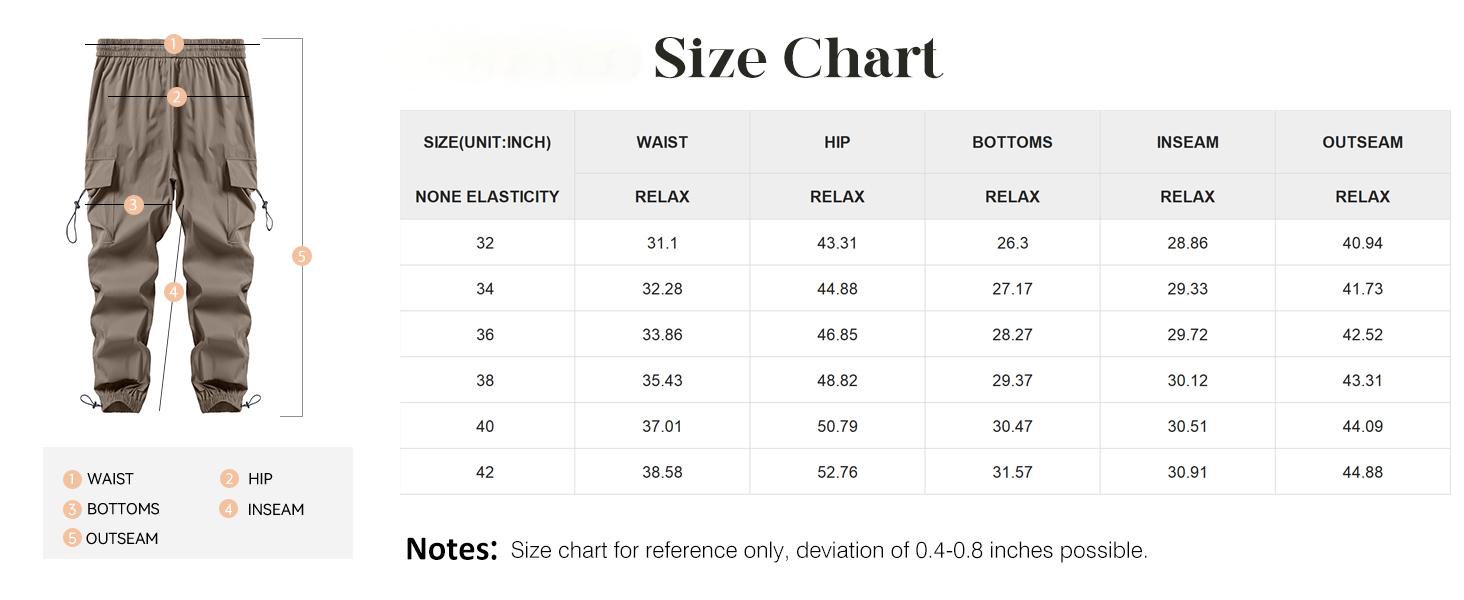Click the Notes label below the table

click(x=451, y=549)
